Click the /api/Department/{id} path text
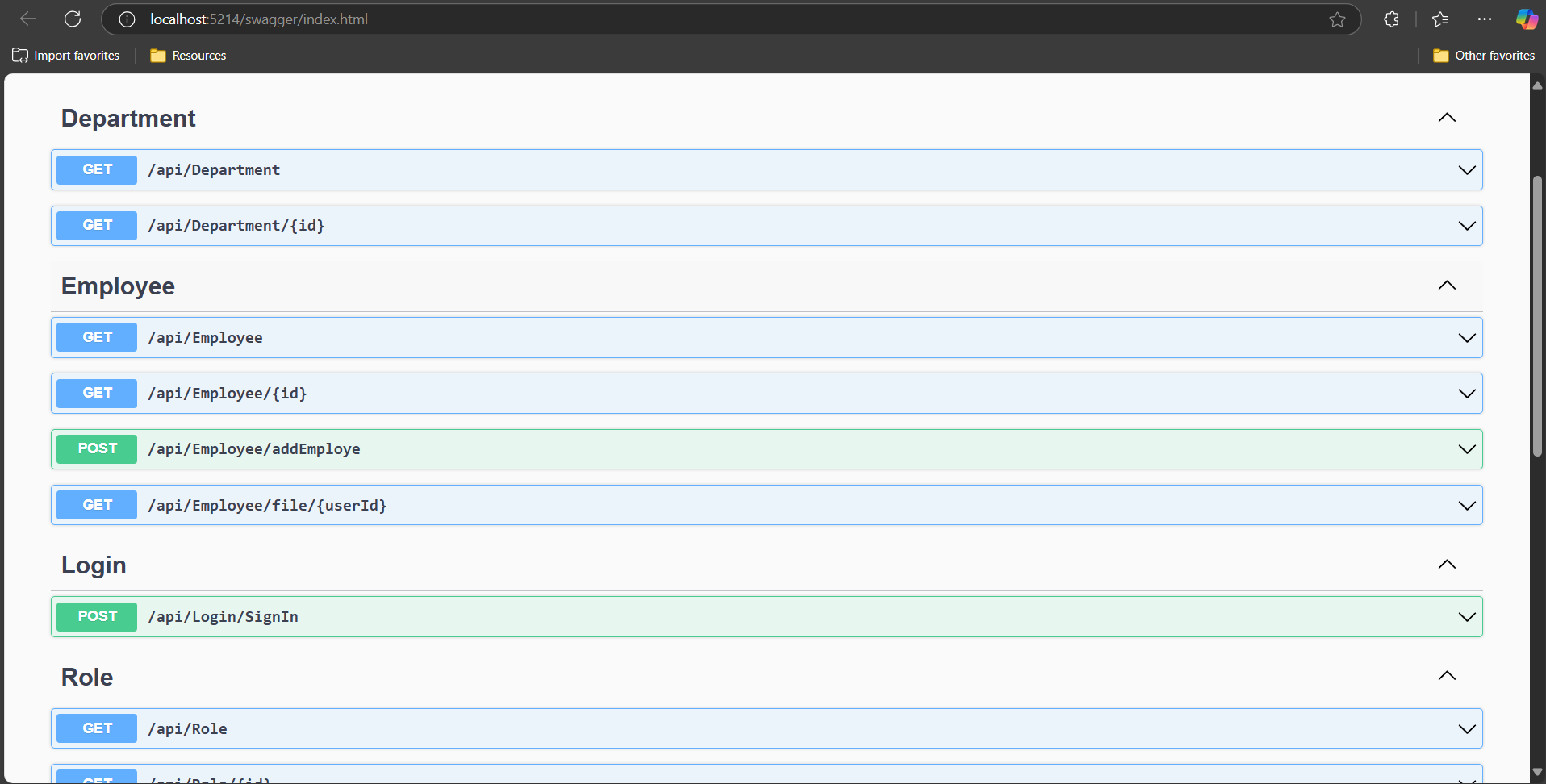1546x784 pixels. point(236,226)
